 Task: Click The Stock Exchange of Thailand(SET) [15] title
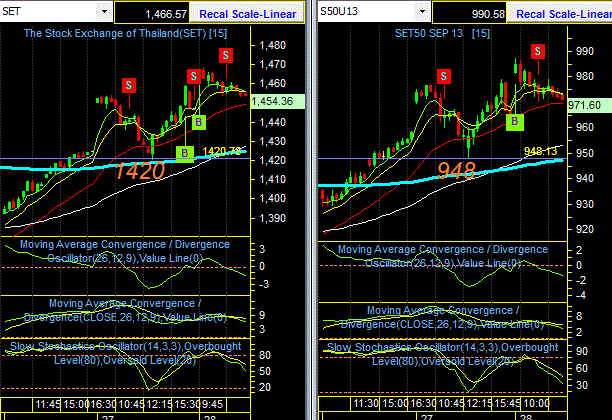125,33
